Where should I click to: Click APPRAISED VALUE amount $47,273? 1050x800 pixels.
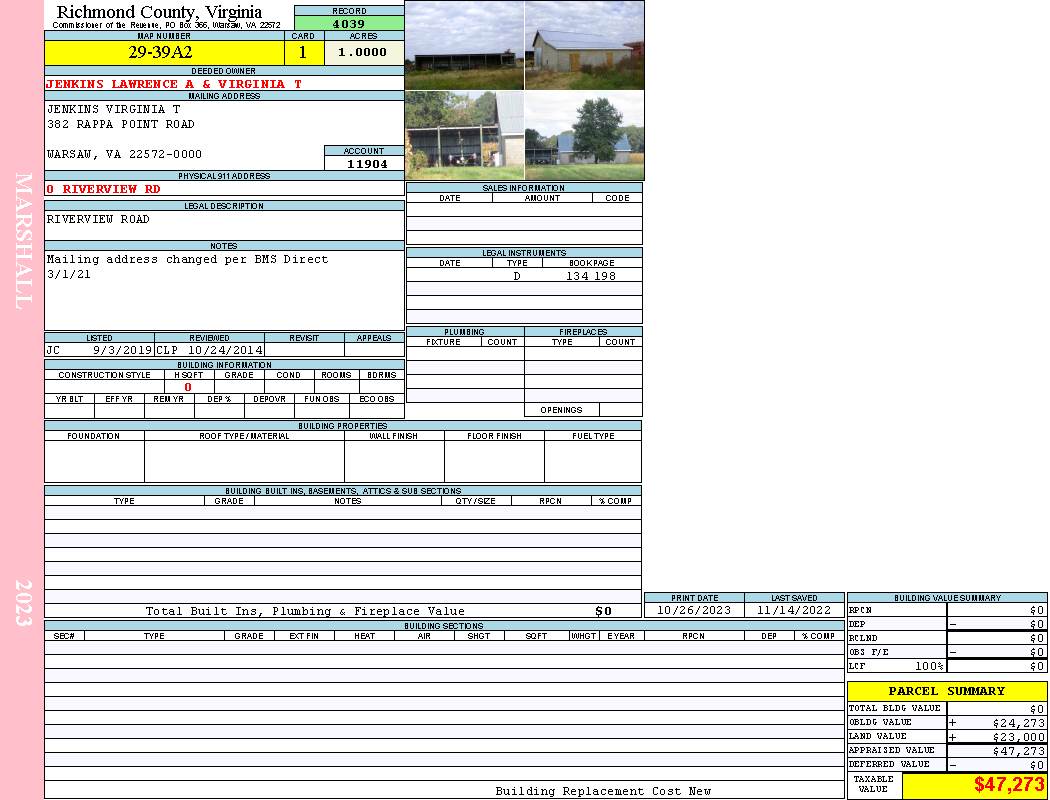pyautogui.click(x=1019, y=751)
